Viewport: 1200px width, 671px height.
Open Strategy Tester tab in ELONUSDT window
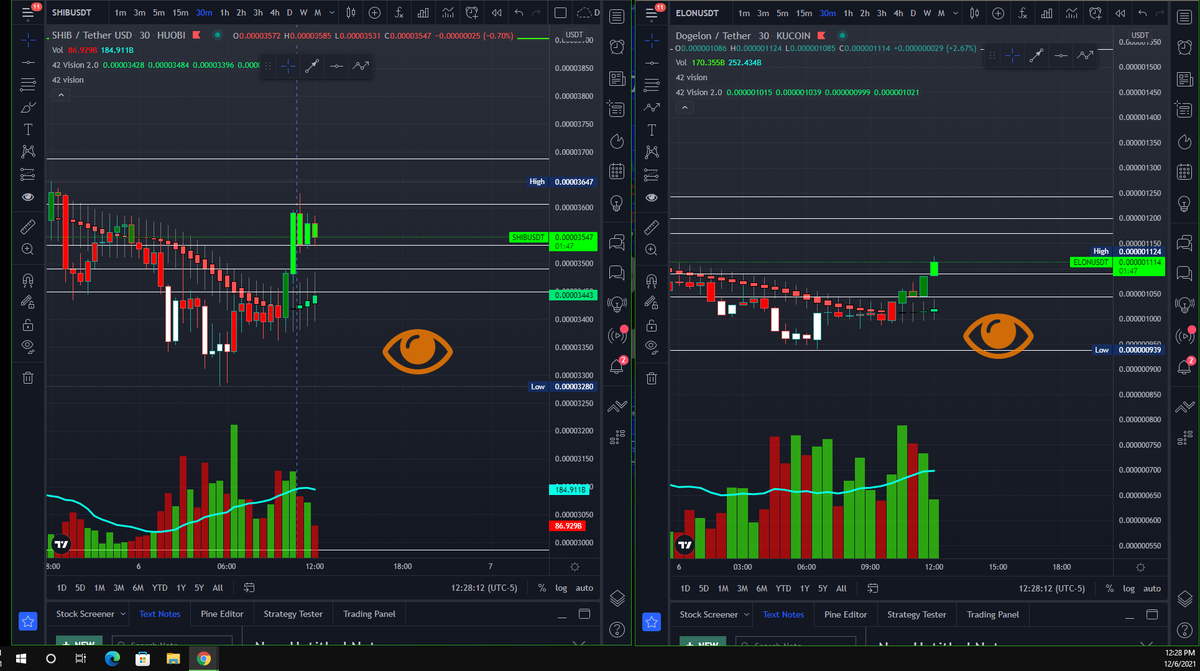(917, 614)
